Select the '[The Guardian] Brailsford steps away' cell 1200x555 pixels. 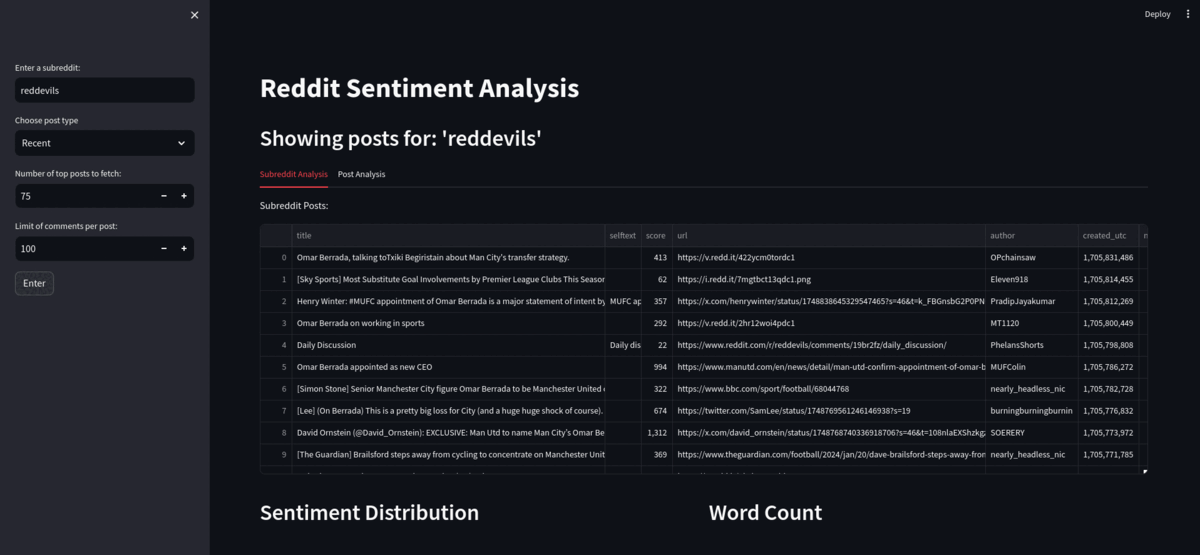tap(448, 455)
